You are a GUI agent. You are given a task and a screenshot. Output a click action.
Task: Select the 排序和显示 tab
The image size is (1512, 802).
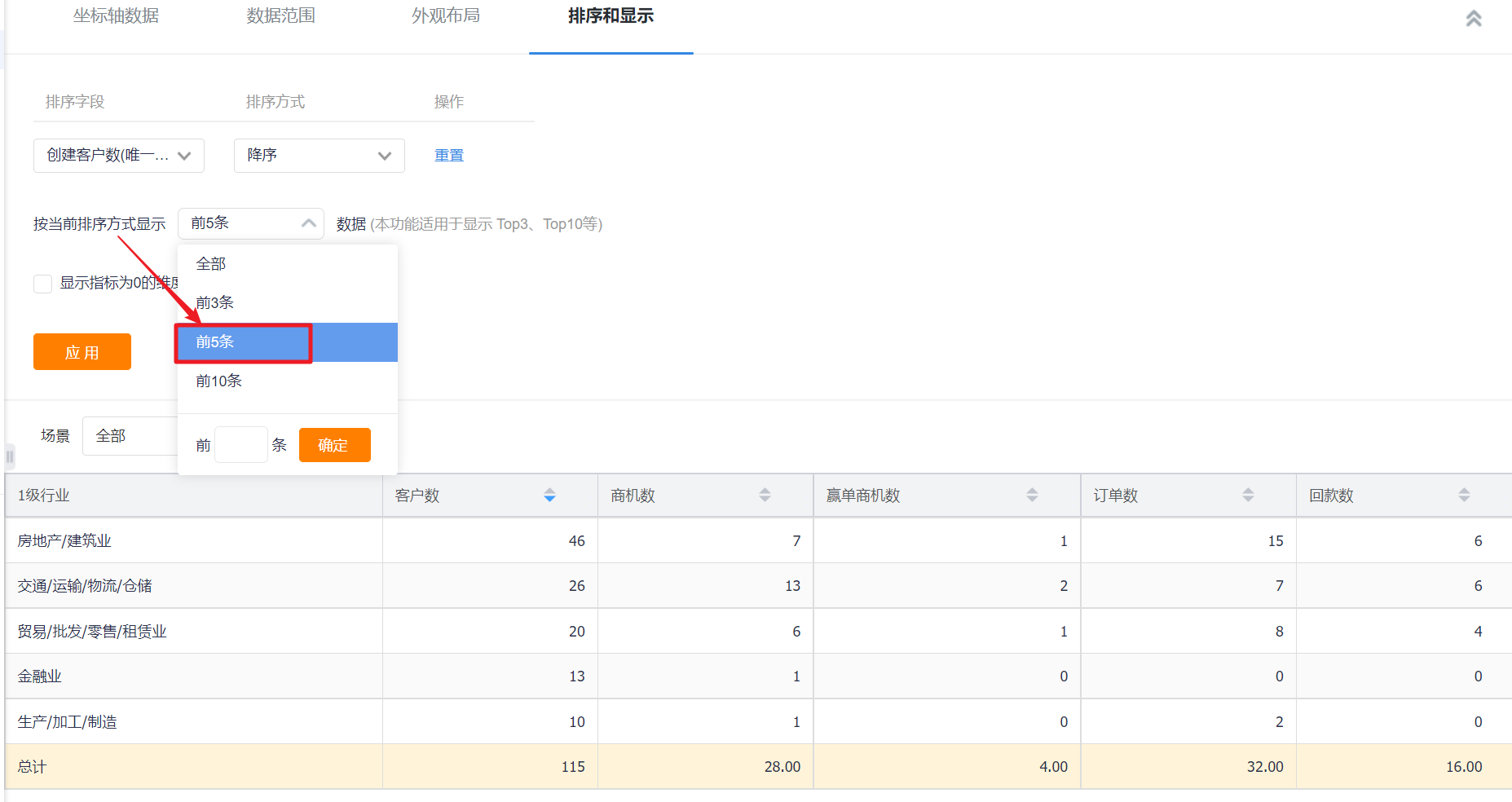611,15
